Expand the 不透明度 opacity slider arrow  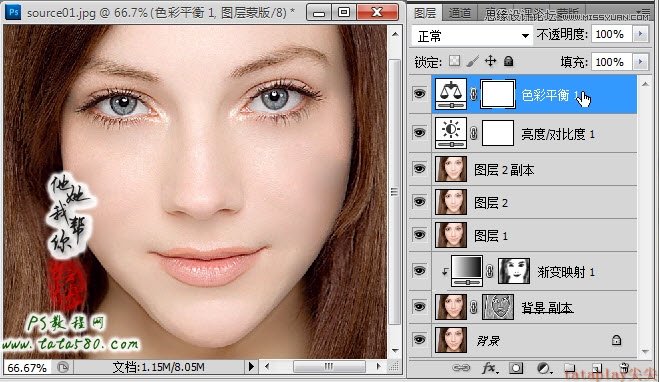point(641,34)
